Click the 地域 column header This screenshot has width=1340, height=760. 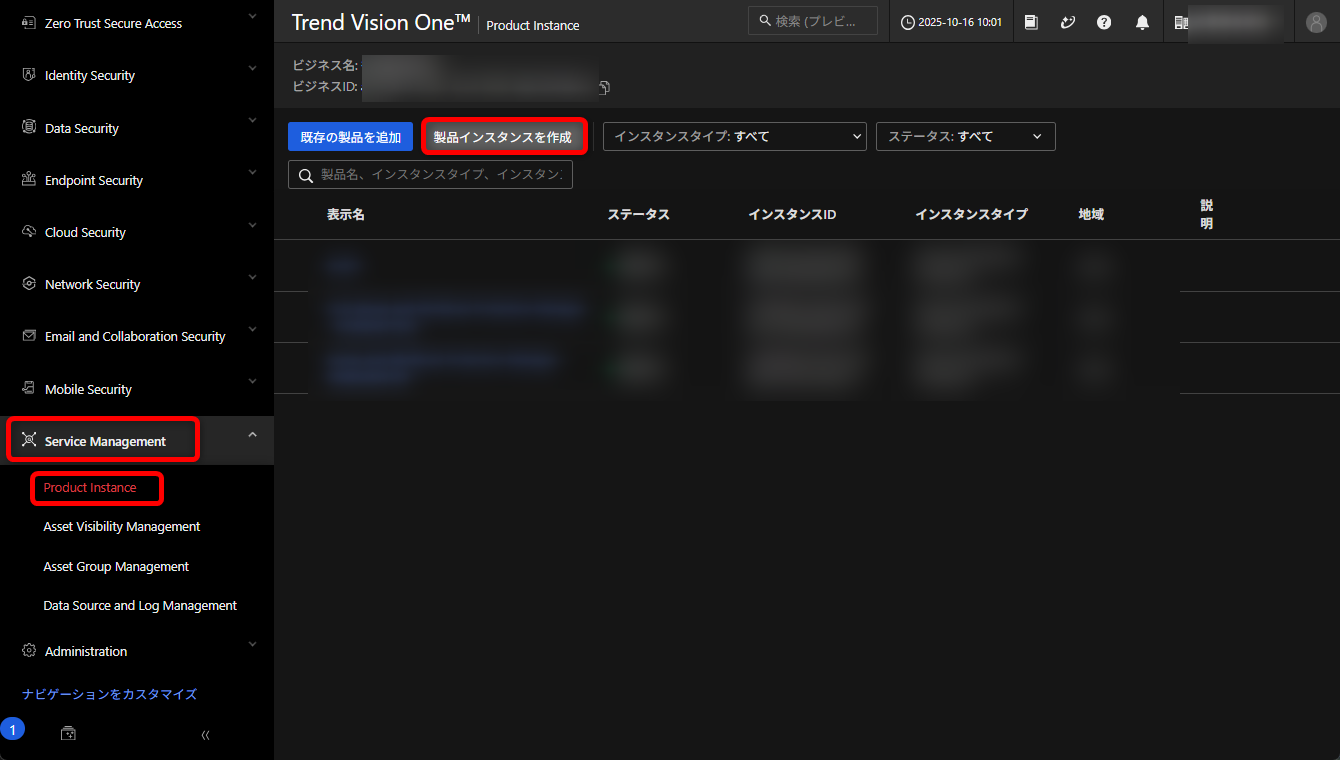1091,214
